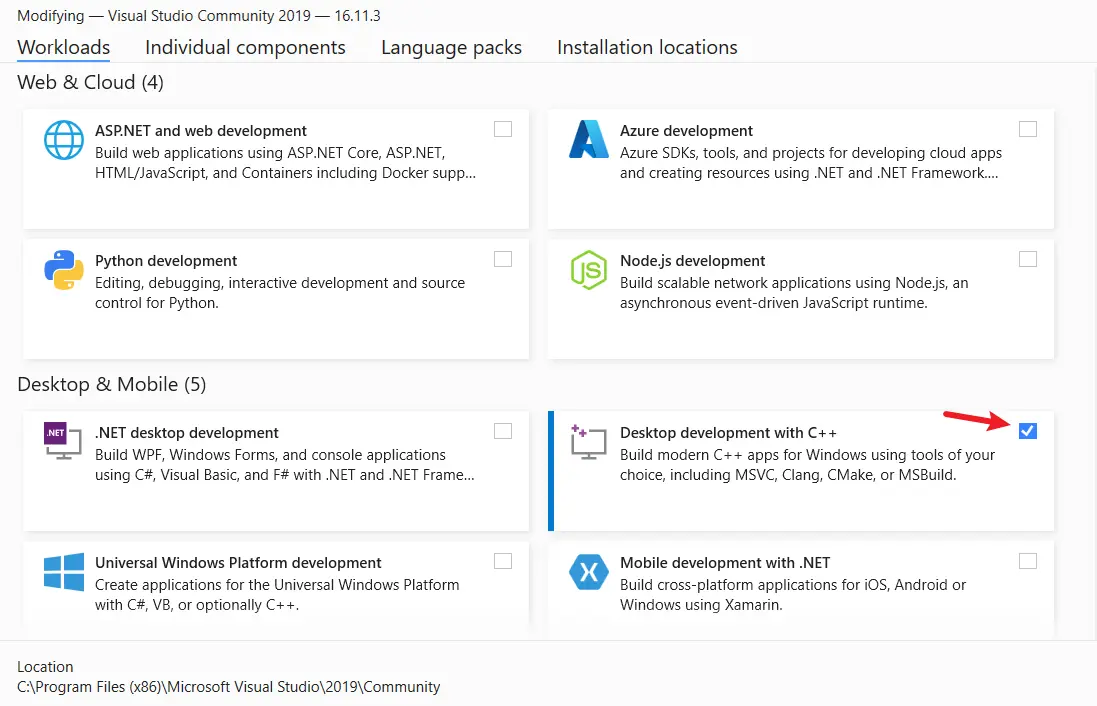Check the Azure development workload box
The height and width of the screenshot is (706, 1097).
point(1028,129)
